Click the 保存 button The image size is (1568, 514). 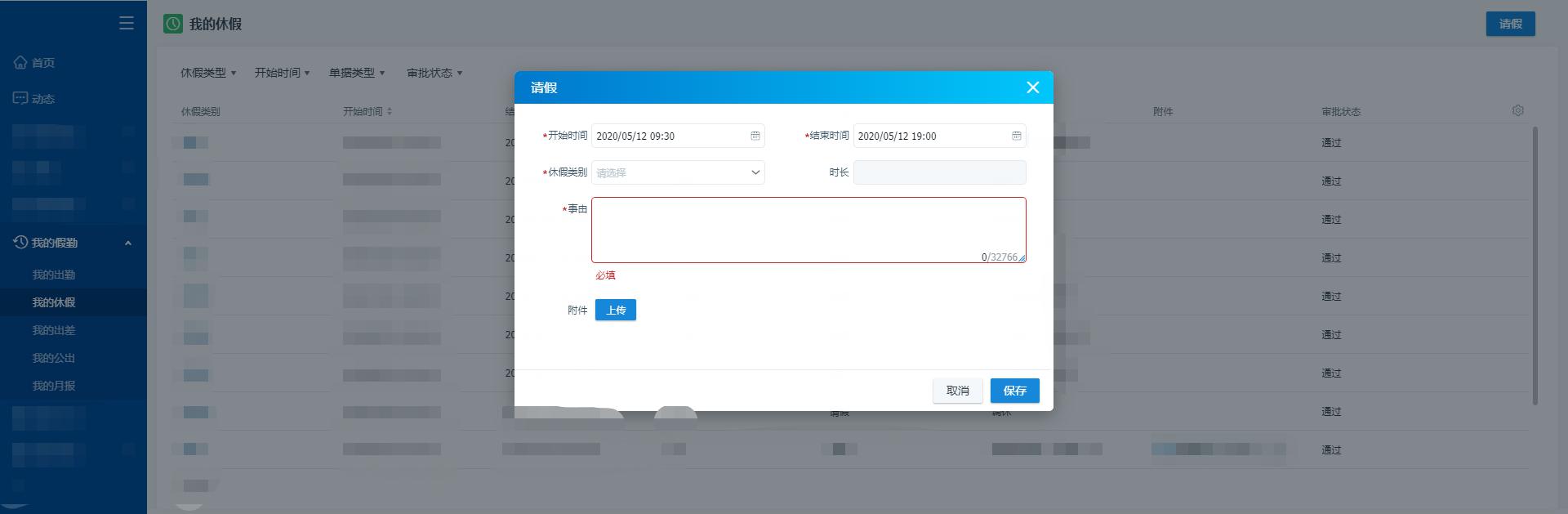pyautogui.click(x=1015, y=391)
